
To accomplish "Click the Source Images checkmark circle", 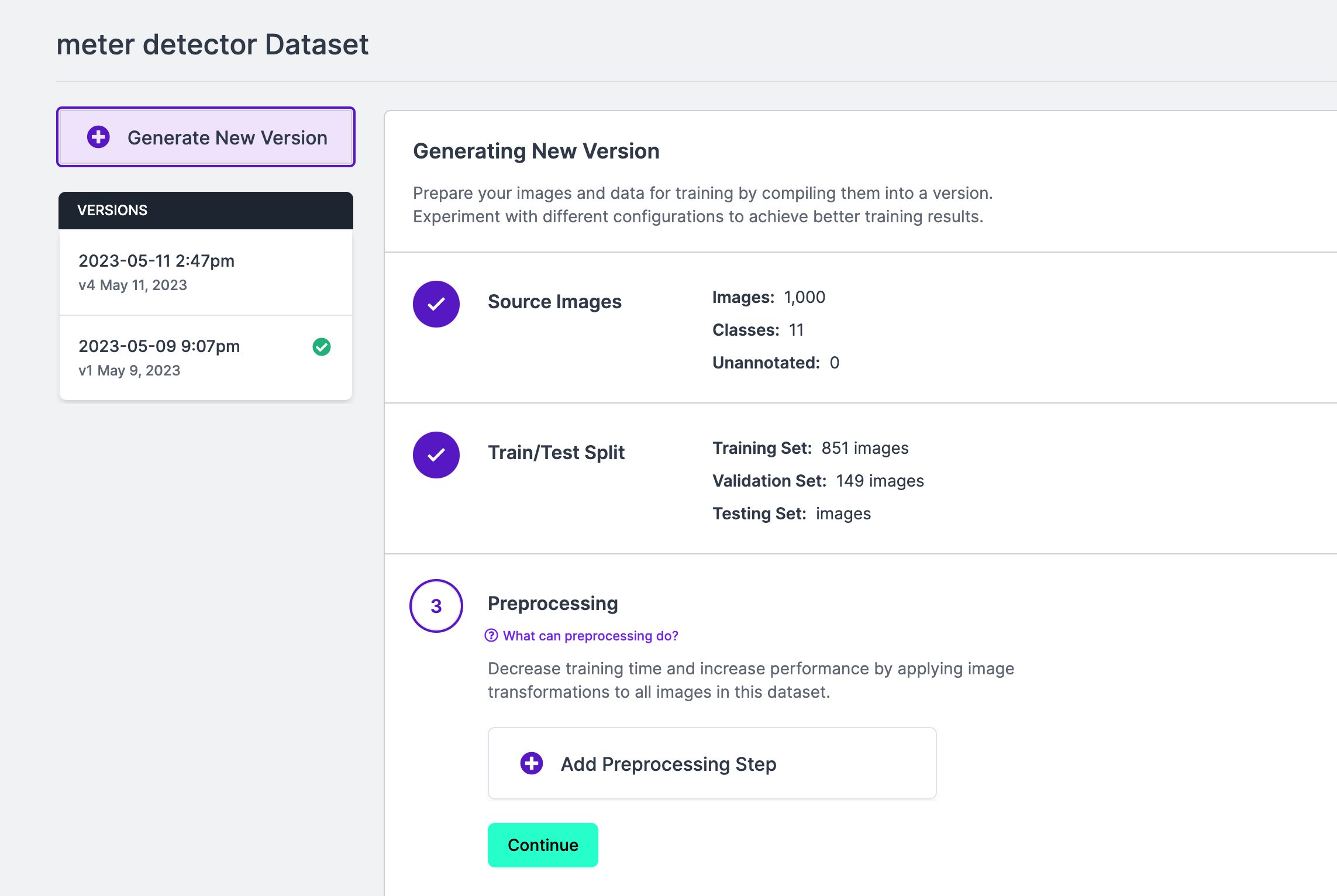I will [x=436, y=304].
